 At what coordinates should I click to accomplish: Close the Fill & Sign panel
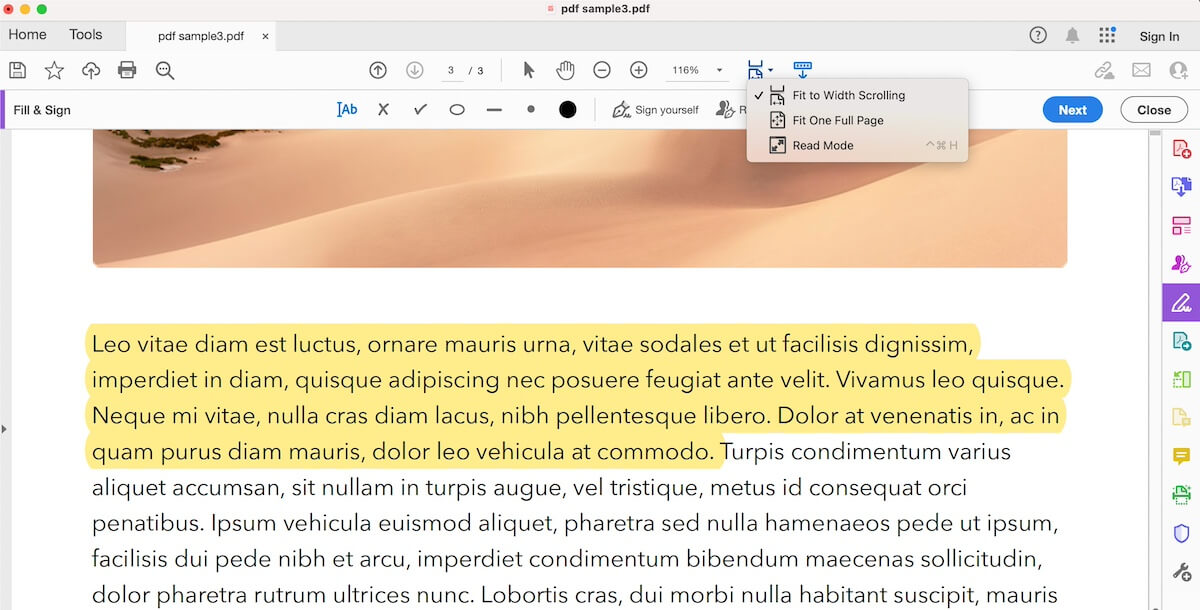[1153, 110]
